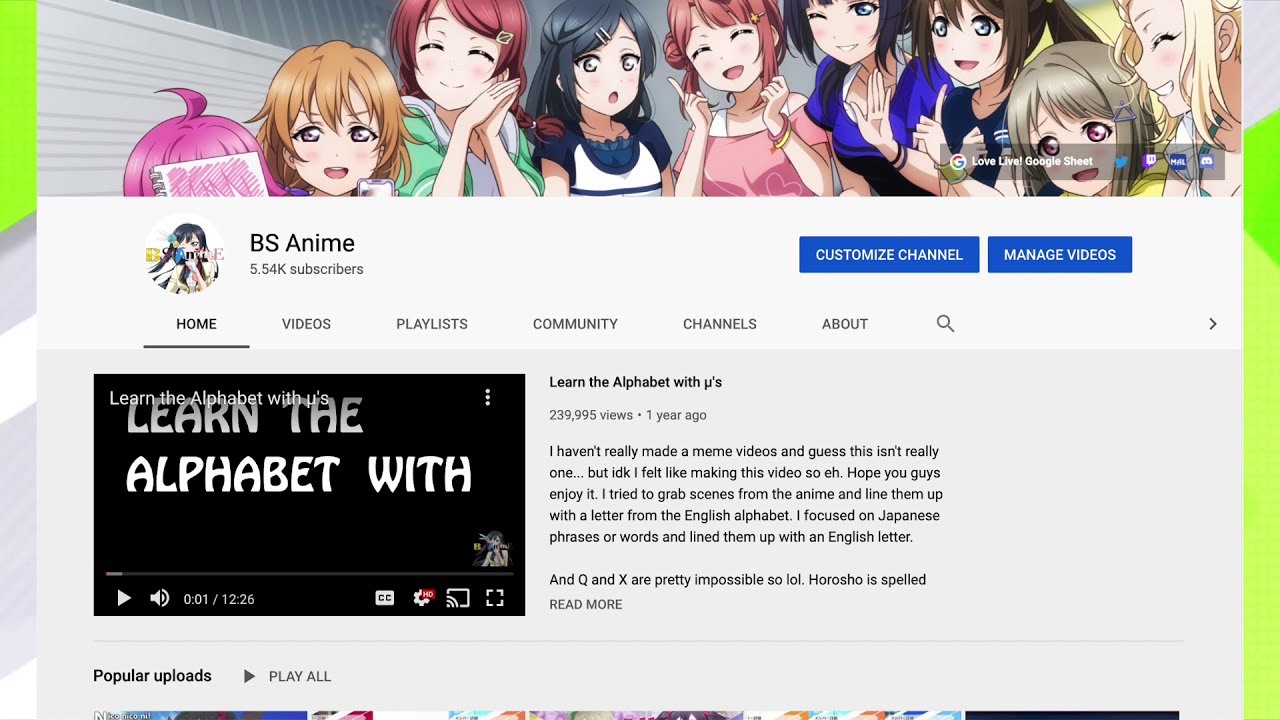This screenshot has height=720, width=1280.
Task: Open the Twitter link in channel banner
Action: tap(1121, 161)
